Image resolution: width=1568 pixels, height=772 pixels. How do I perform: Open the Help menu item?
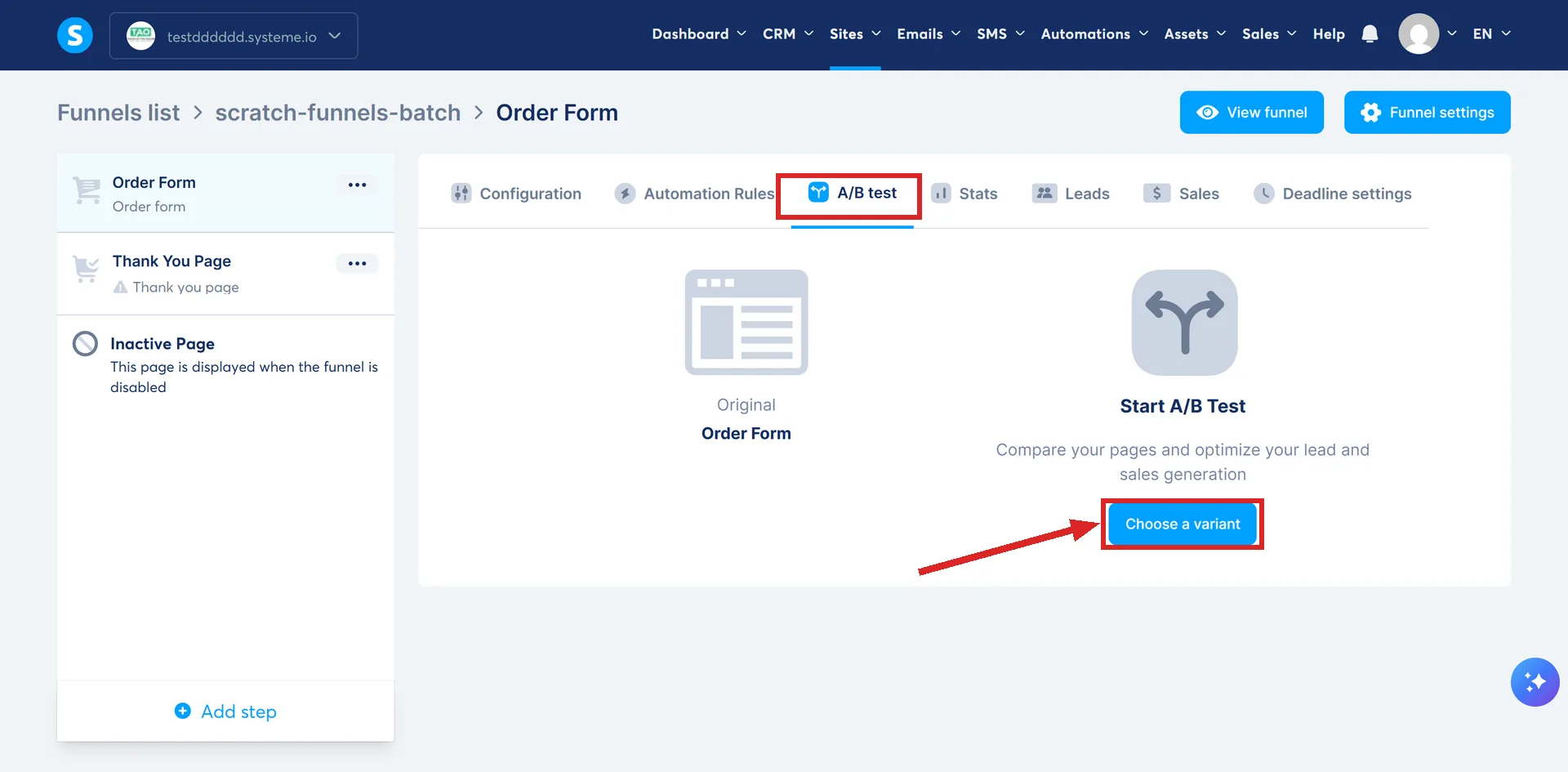pyautogui.click(x=1329, y=33)
